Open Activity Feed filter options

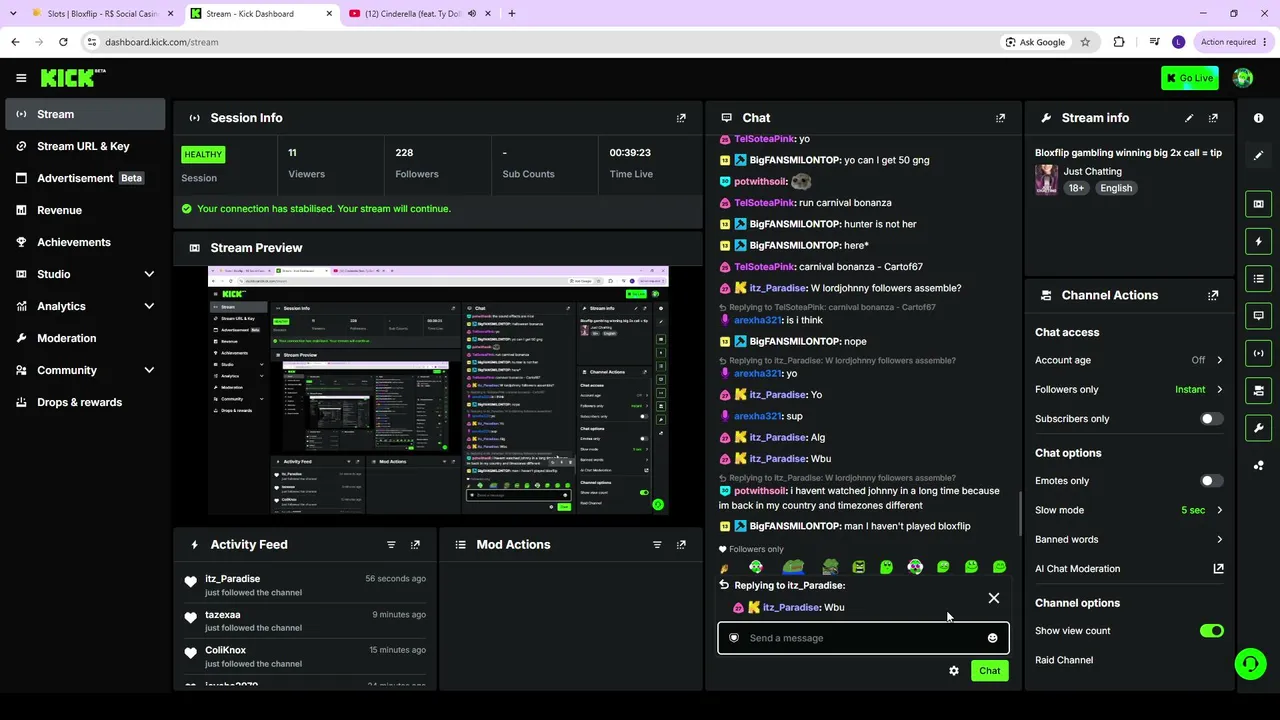(391, 545)
